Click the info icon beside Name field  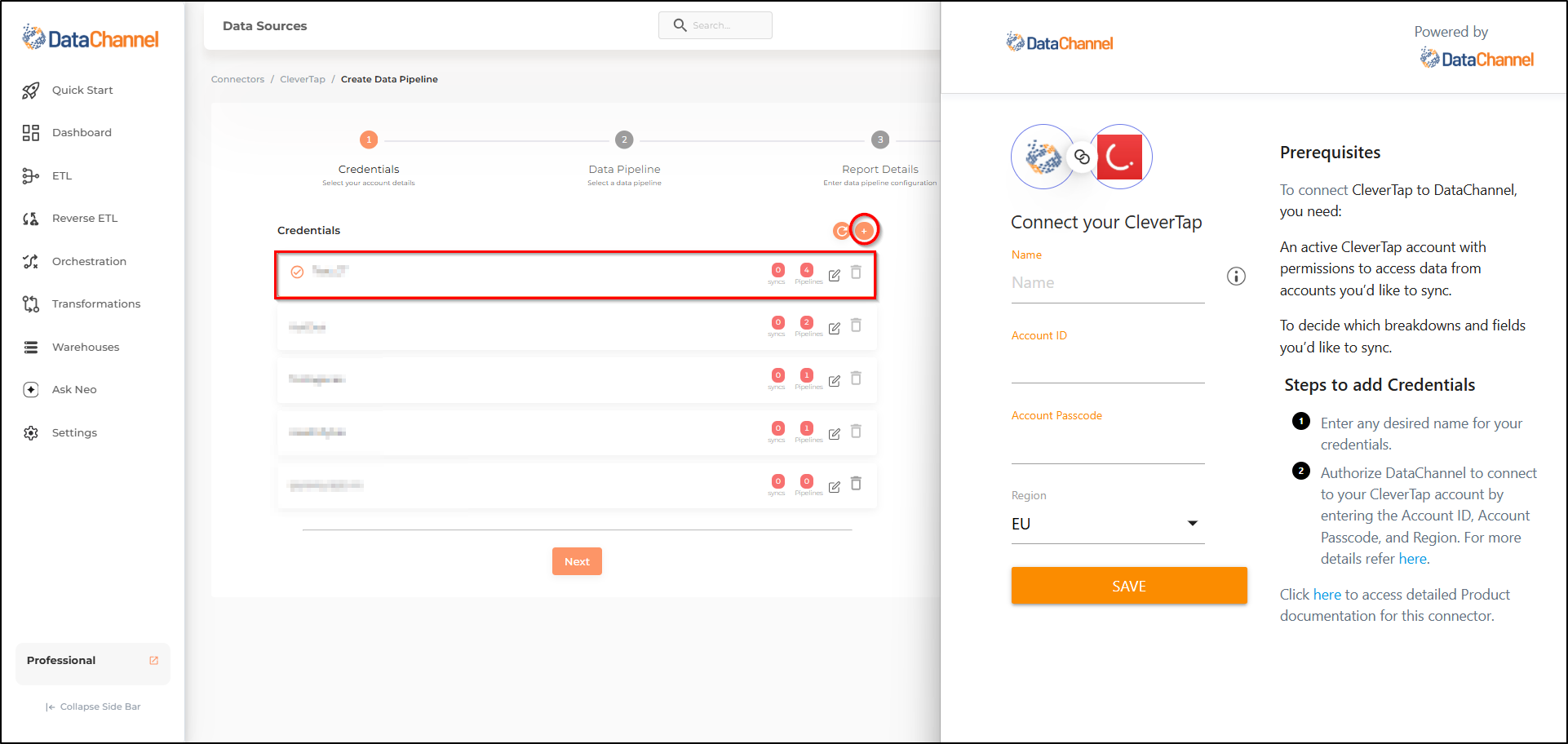click(x=1237, y=277)
